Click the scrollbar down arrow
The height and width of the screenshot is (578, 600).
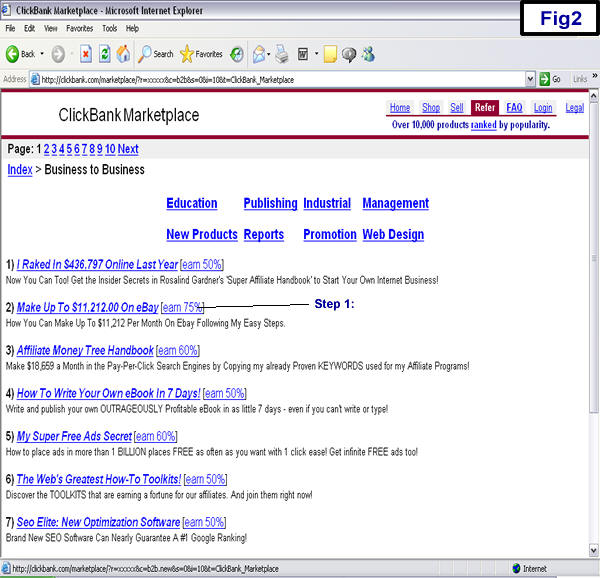pyautogui.click(x=594, y=551)
